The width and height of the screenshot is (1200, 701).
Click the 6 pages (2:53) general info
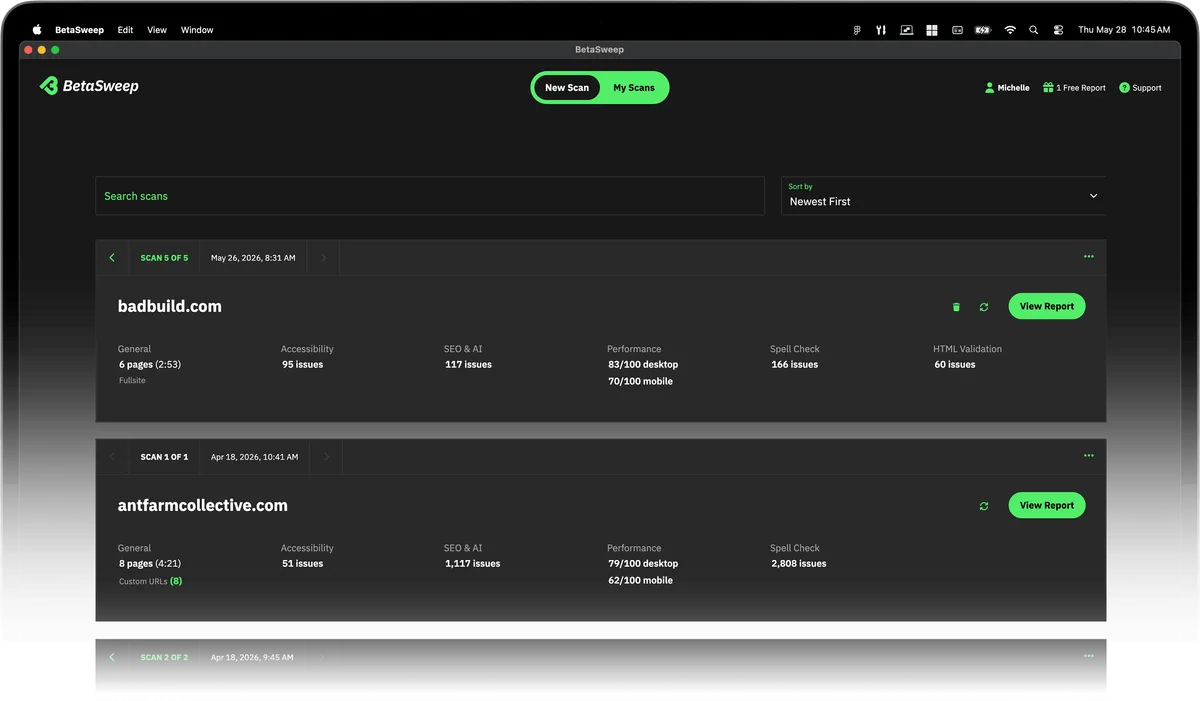tap(150, 365)
